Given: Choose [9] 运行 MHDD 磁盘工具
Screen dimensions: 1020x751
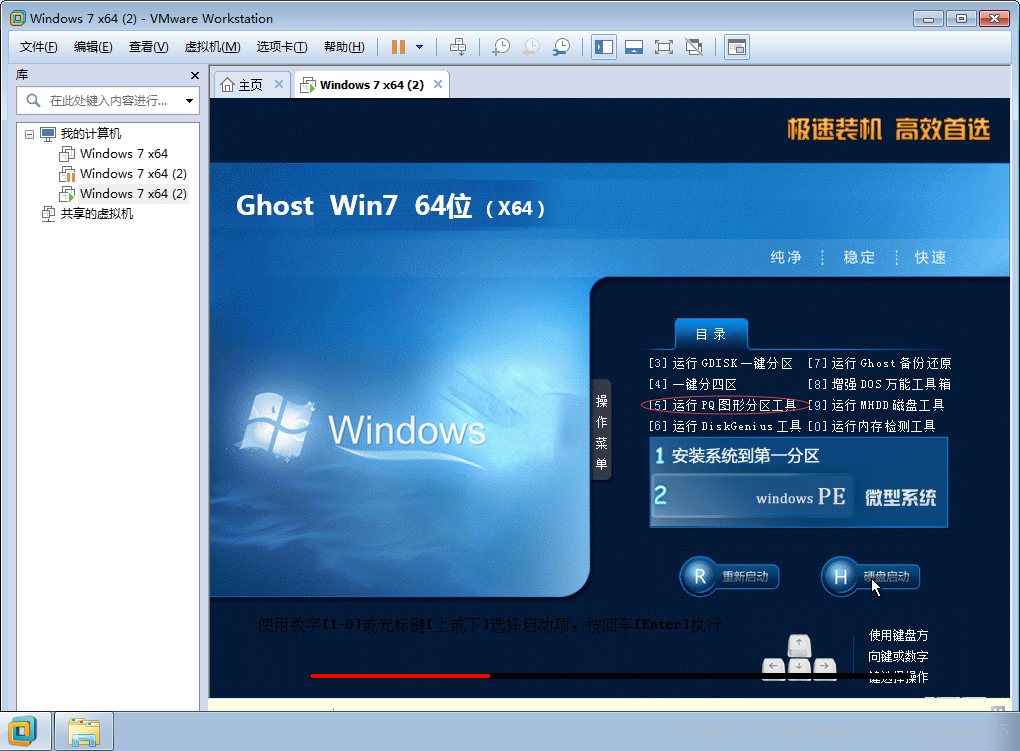Looking at the screenshot, I should (876, 405).
